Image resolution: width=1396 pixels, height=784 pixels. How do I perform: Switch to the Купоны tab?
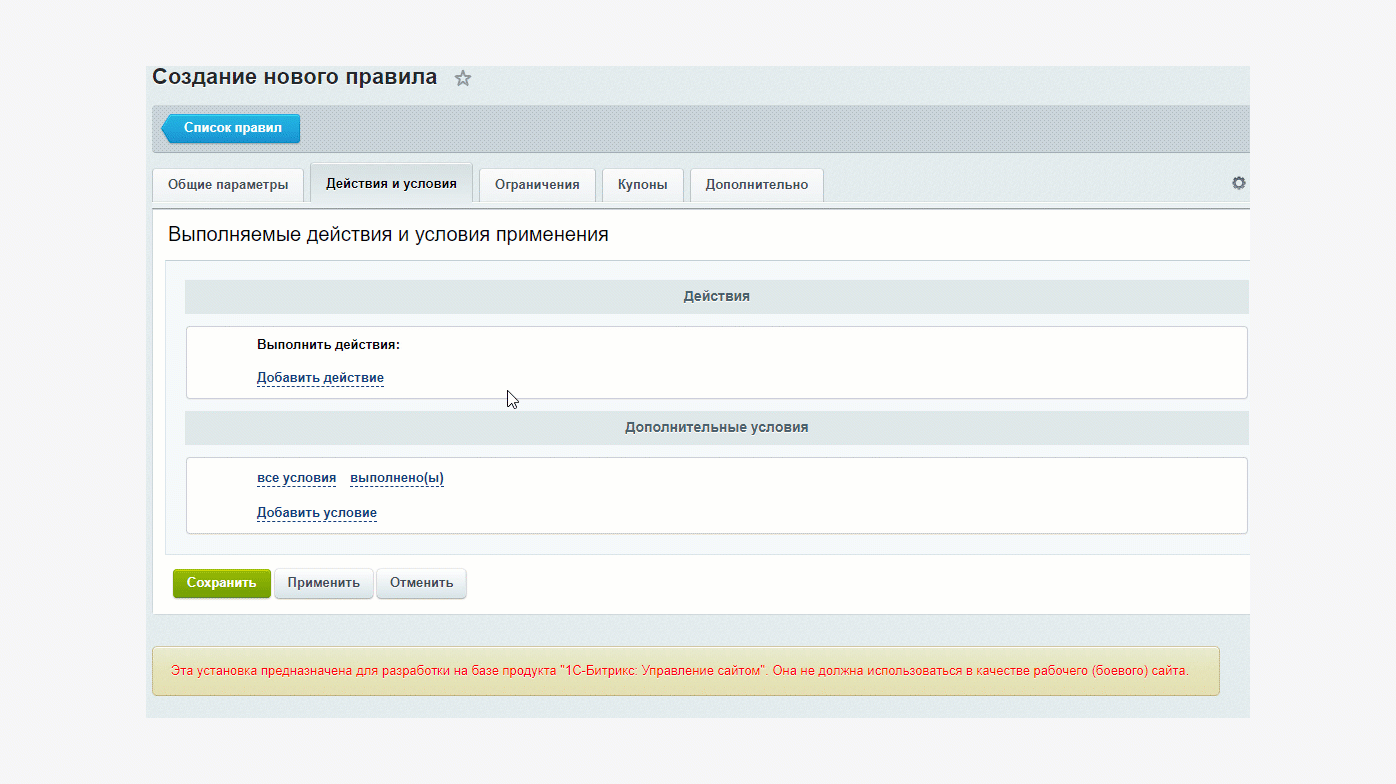pos(642,185)
